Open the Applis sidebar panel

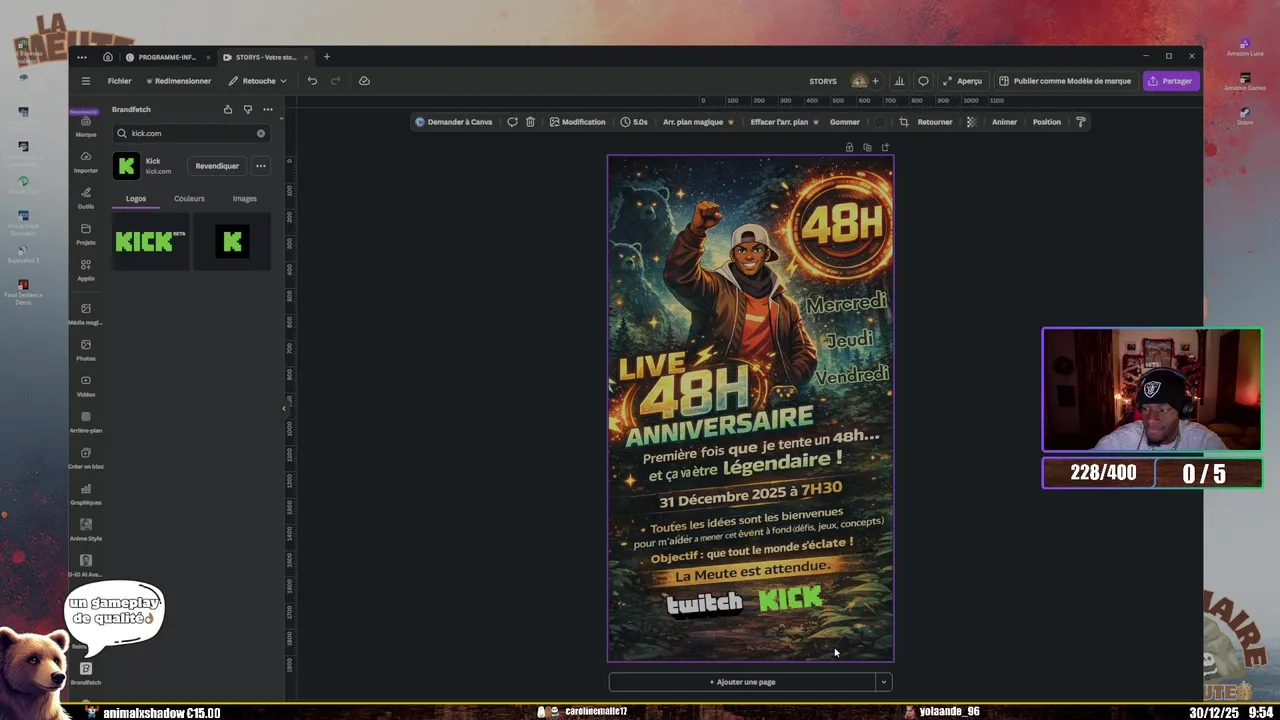(x=86, y=270)
